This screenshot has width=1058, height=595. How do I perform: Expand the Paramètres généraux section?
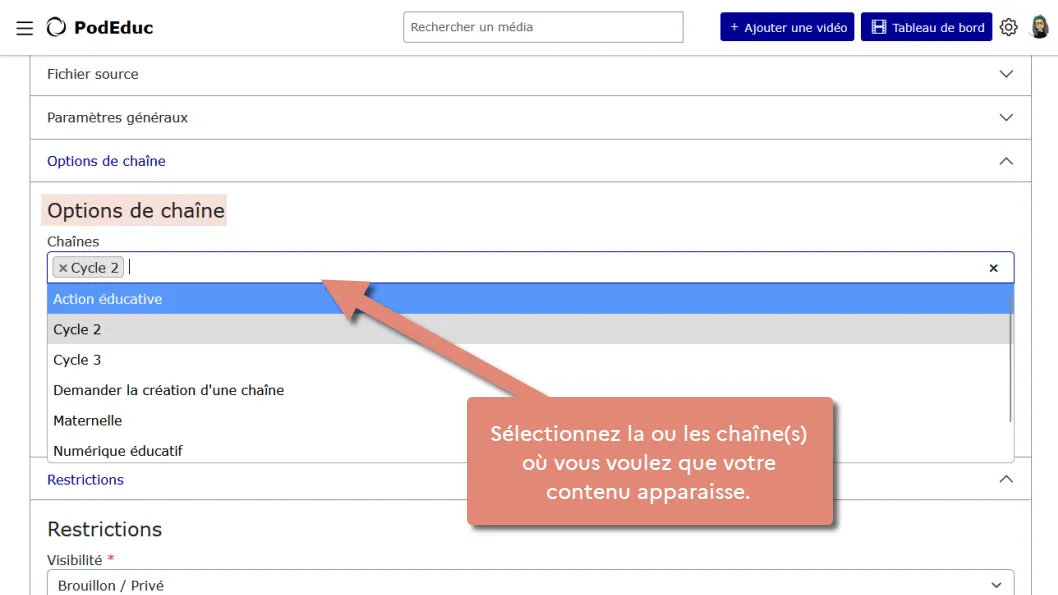tap(530, 117)
